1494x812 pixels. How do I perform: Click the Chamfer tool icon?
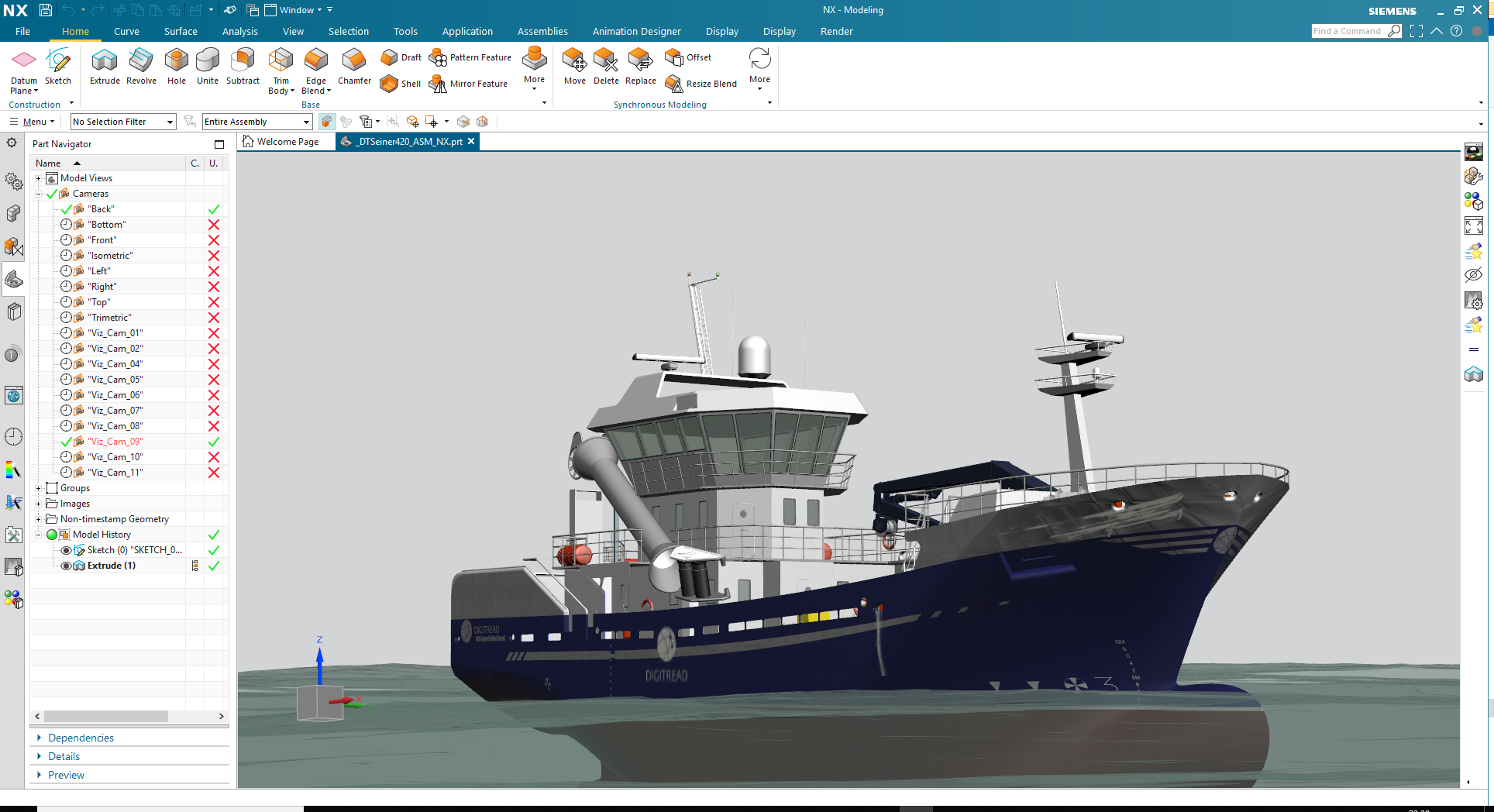(354, 62)
